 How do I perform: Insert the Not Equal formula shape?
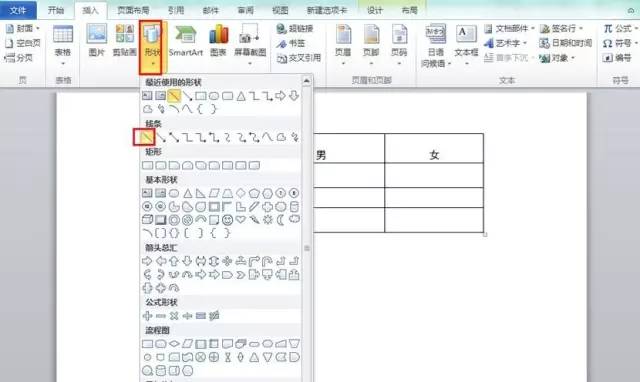point(214,315)
